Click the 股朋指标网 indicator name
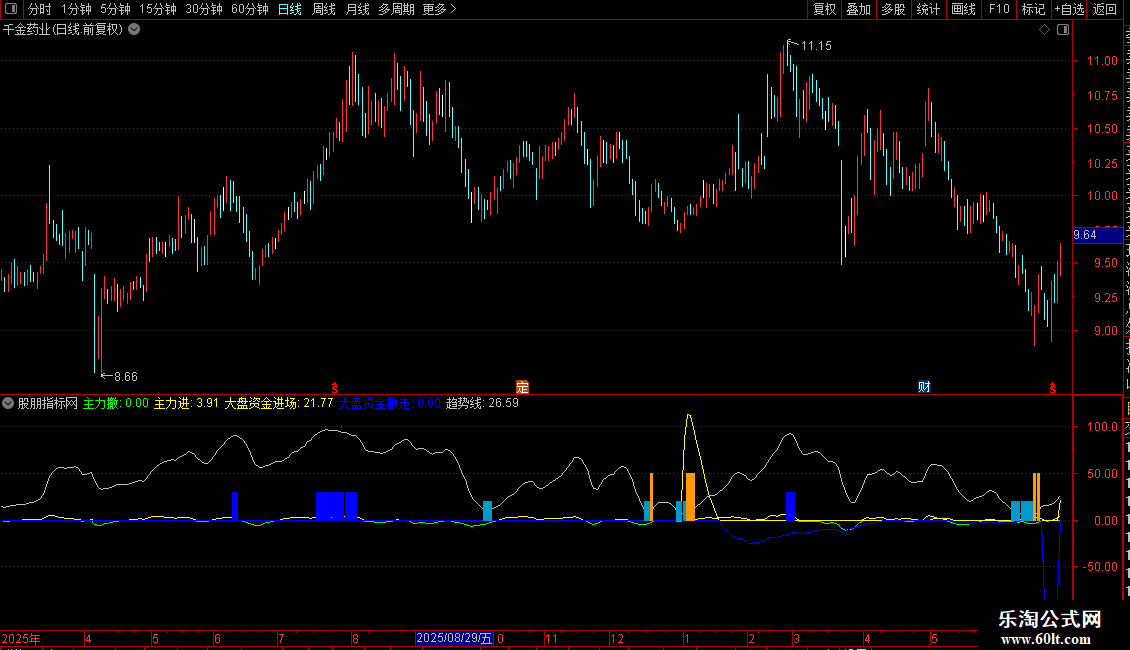Image resolution: width=1130 pixels, height=650 pixels. [48, 404]
